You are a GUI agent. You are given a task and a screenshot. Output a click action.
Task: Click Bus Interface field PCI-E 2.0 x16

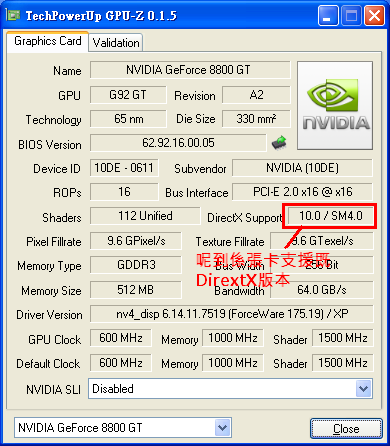302,192
